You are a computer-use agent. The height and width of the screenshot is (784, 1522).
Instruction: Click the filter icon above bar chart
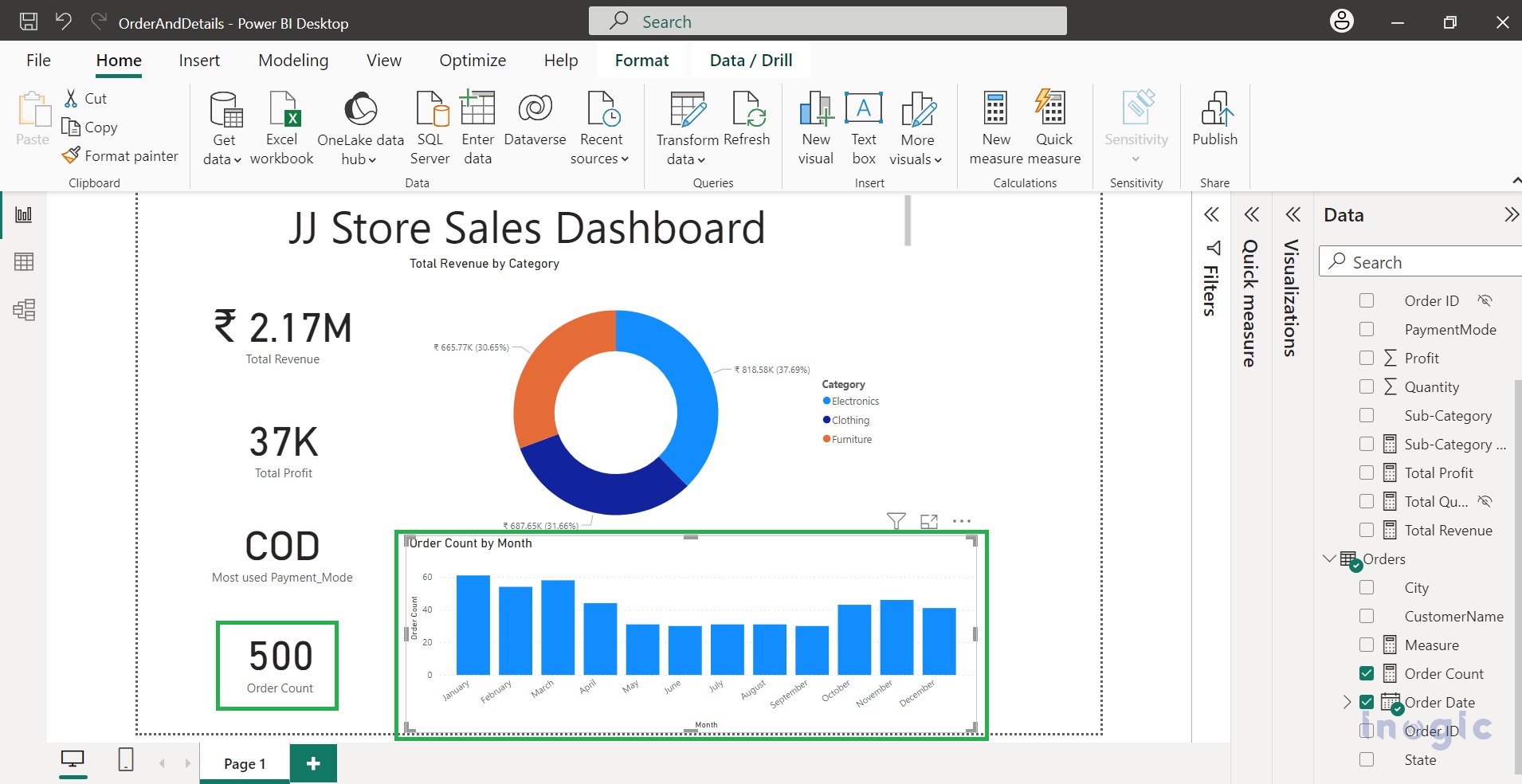click(896, 521)
